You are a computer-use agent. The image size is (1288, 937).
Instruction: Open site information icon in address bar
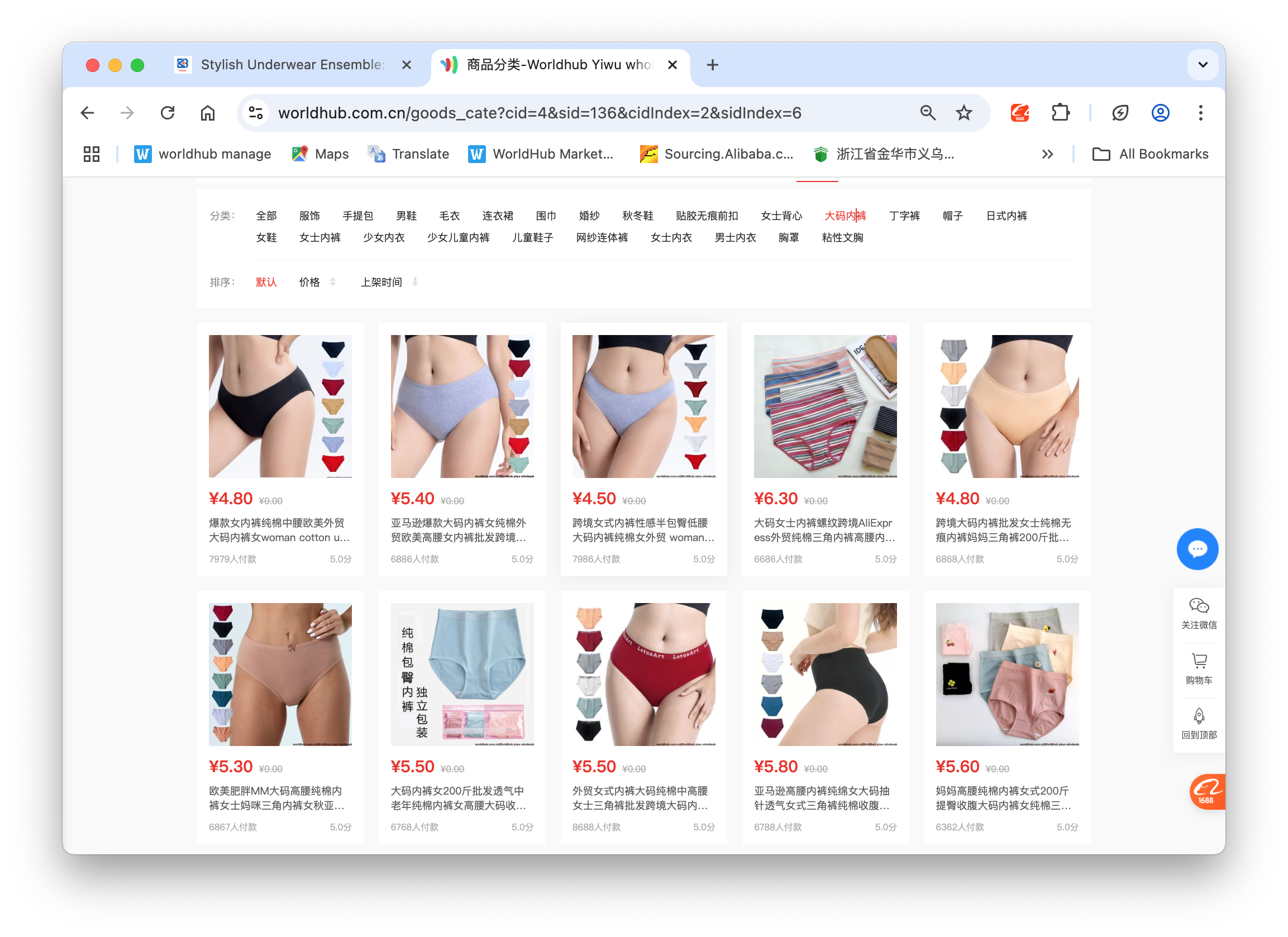tap(256, 113)
